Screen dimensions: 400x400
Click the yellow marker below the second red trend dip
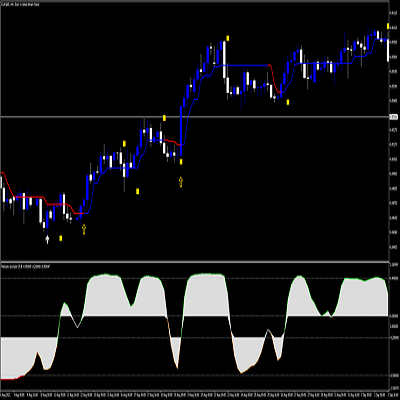288,102
